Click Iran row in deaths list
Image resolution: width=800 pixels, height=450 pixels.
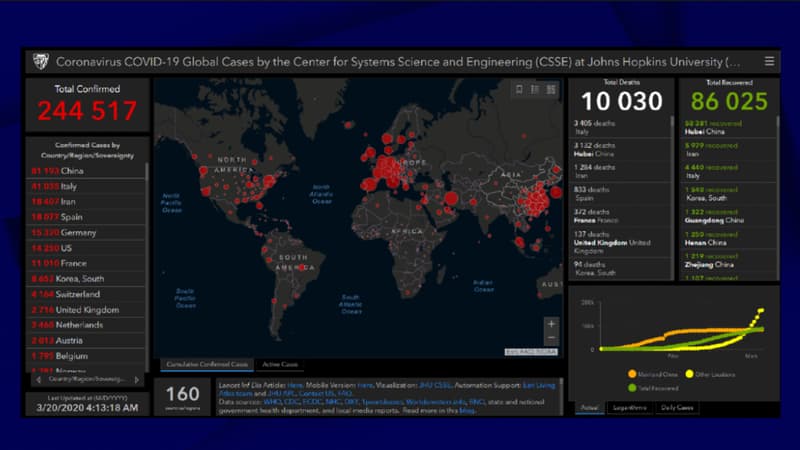(619, 171)
